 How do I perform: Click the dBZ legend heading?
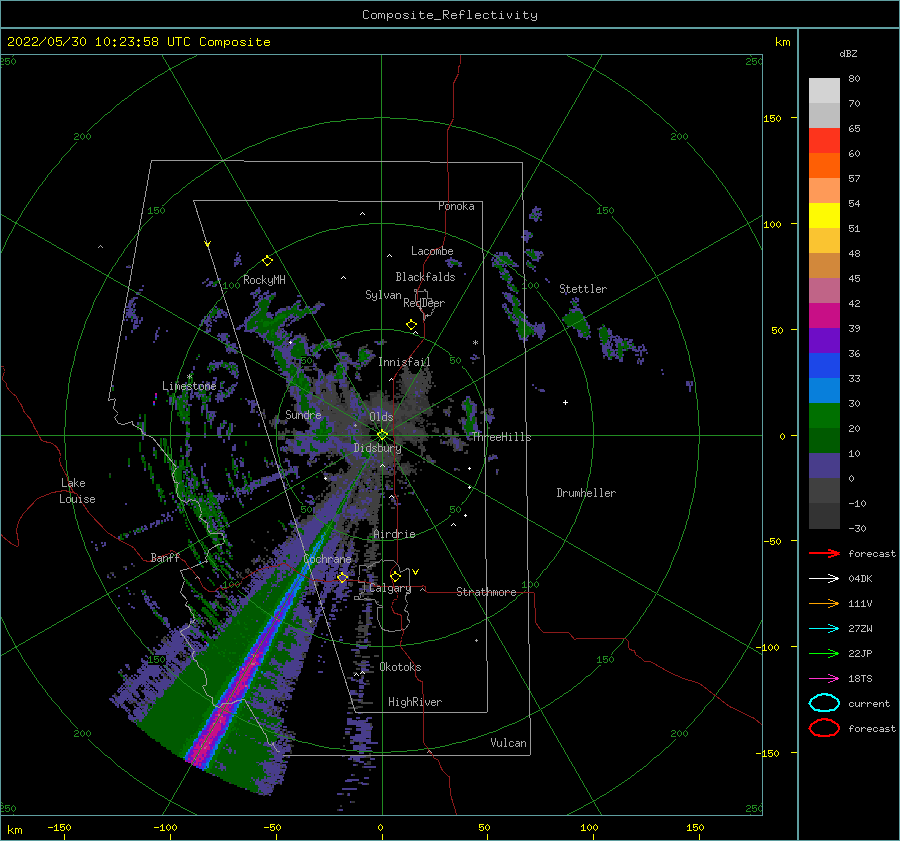tap(848, 53)
